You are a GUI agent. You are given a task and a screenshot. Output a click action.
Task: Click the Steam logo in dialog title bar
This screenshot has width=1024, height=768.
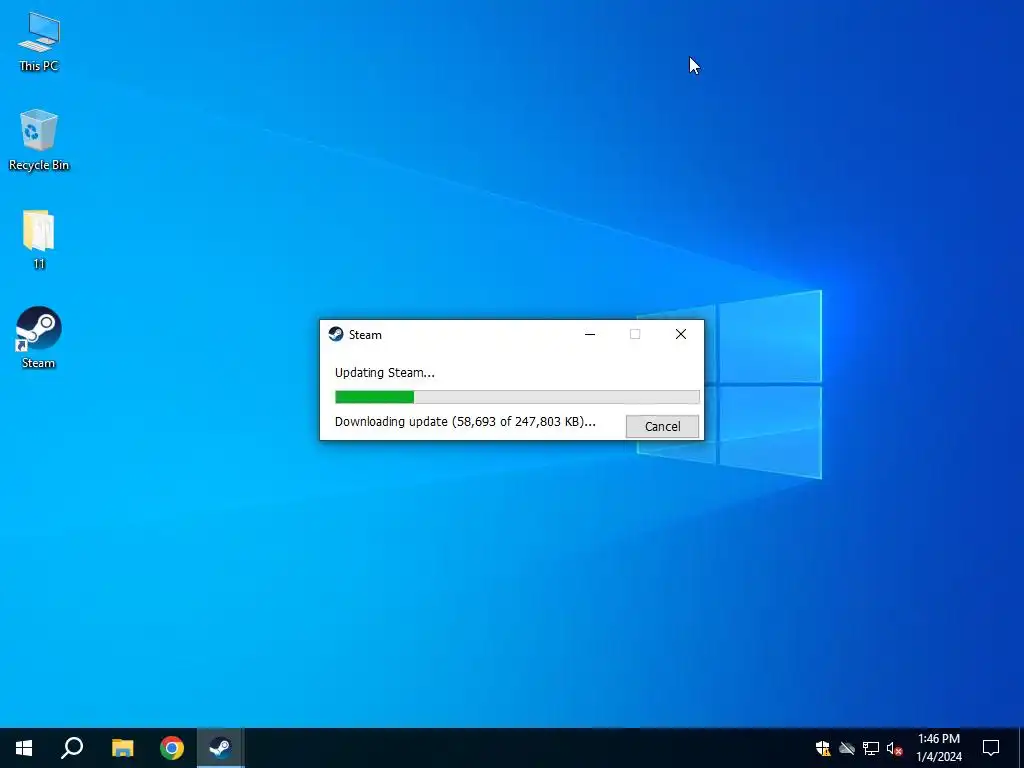coord(336,334)
